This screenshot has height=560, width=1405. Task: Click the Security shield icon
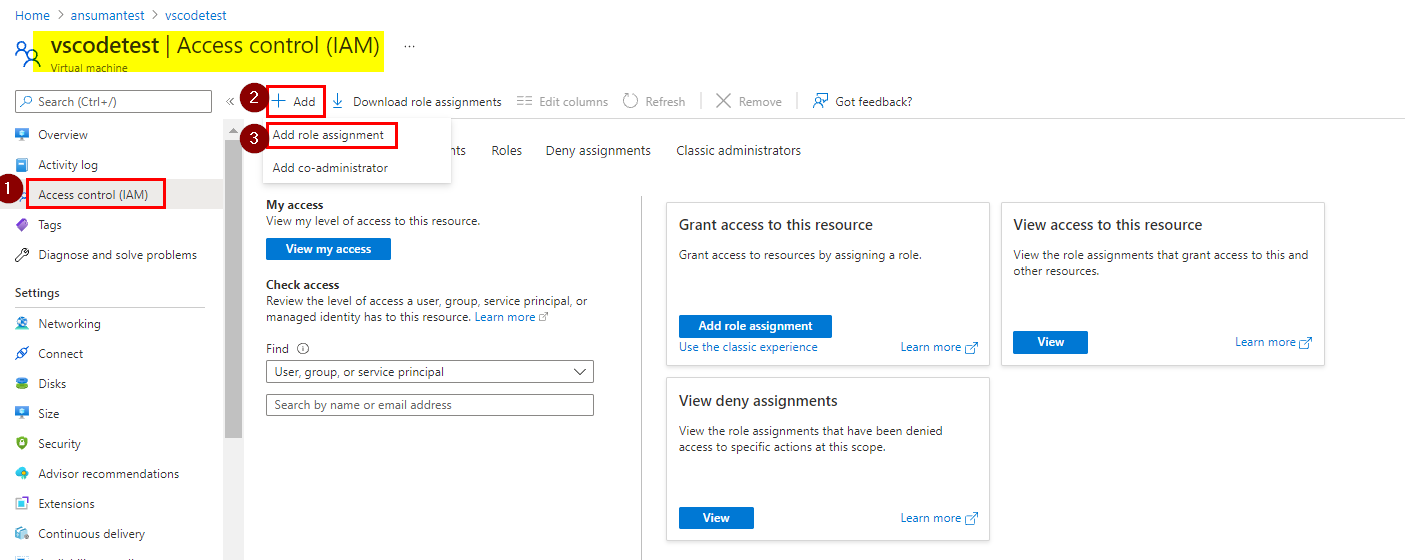22,444
